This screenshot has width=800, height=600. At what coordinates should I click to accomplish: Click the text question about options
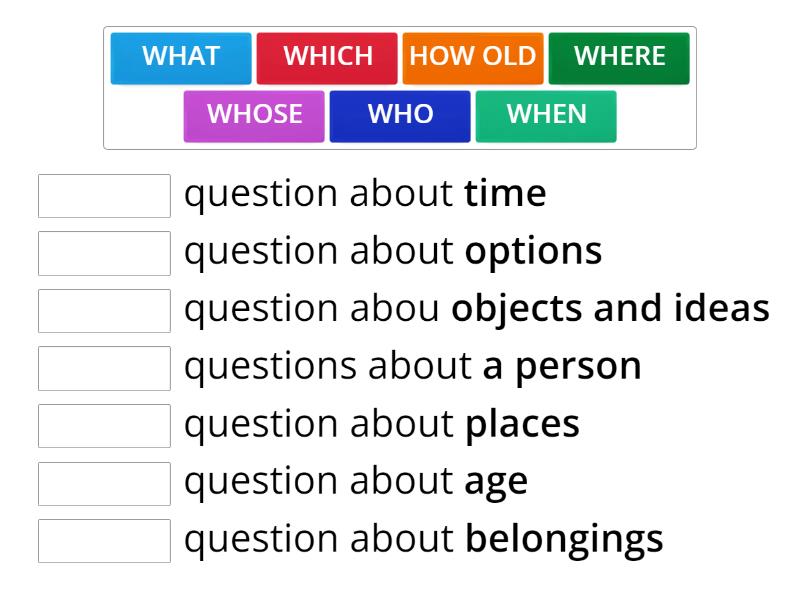point(394,251)
